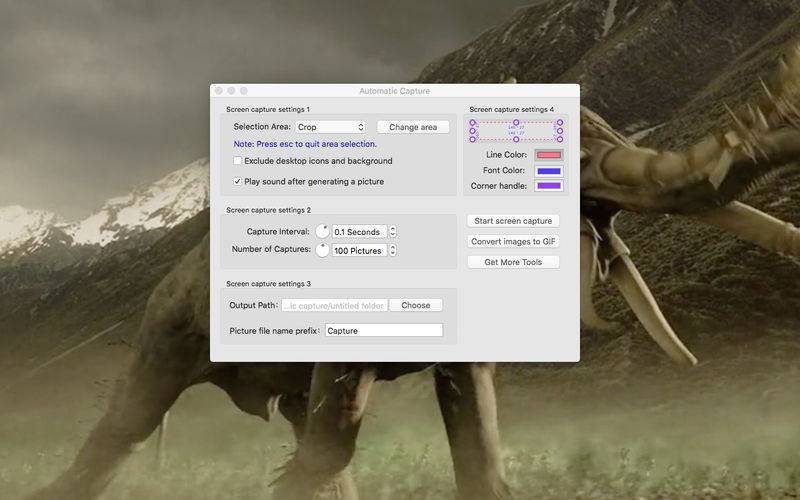800x500 pixels.
Task: Click the Output Path text field
Action: tap(334, 306)
